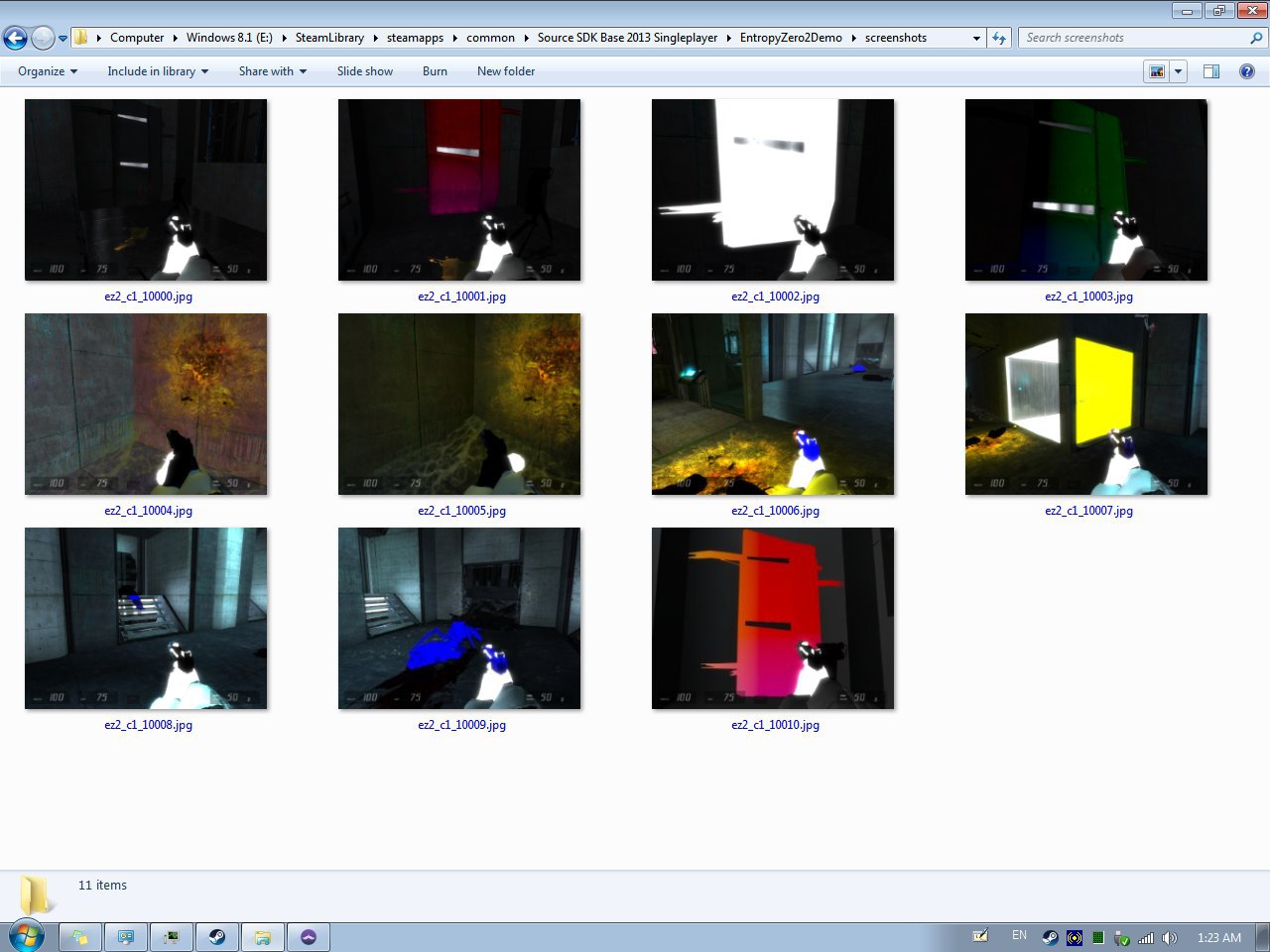Select the ez2_c1_10001.jpg thumbnail
The image size is (1270, 952).
459,189
